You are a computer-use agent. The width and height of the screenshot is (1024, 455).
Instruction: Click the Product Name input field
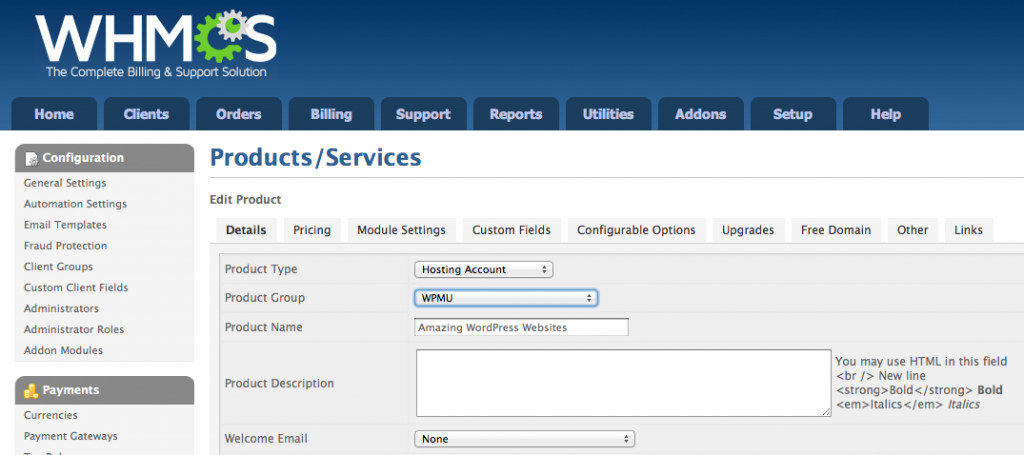pos(522,327)
